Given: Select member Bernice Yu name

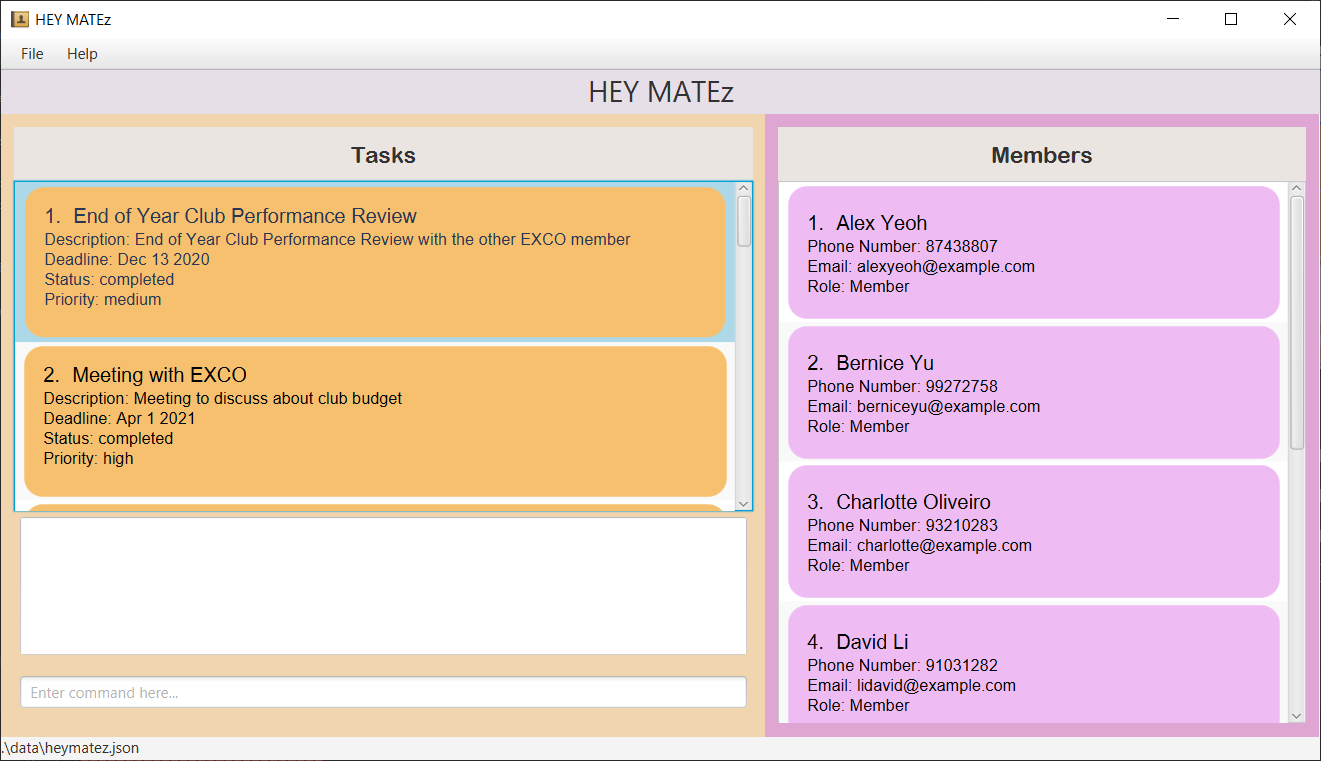Looking at the screenshot, I should [x=885, y=363].
